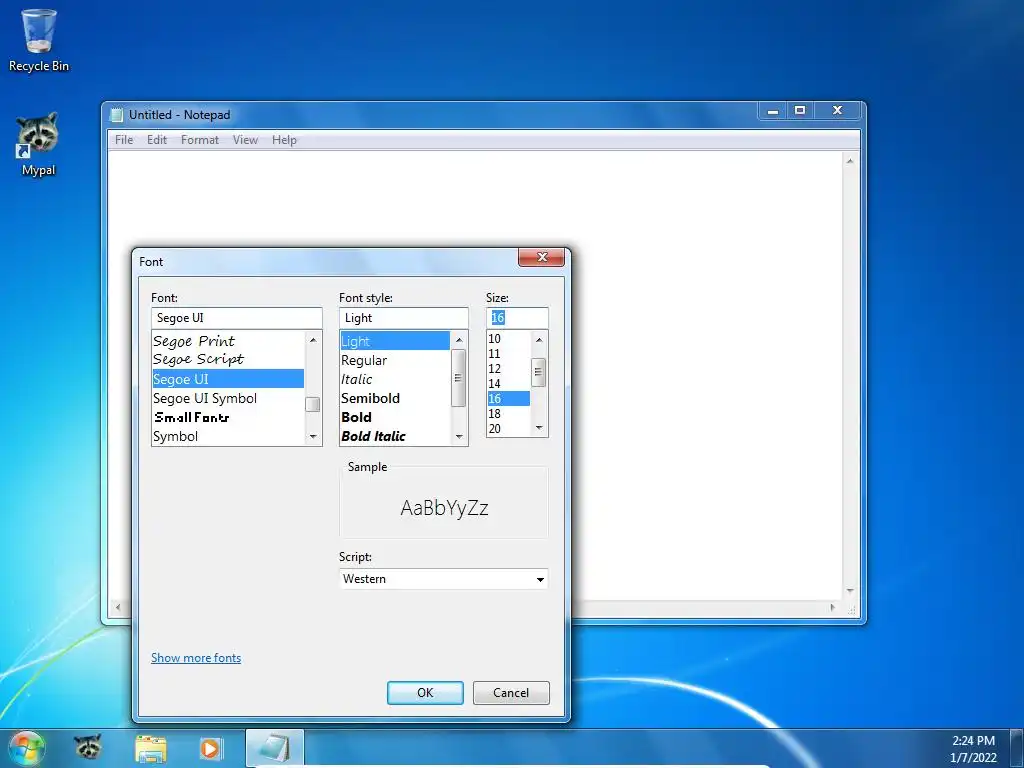Screen dimensions: 1024x768
Task: Follow the Show more fonts link
Action: click(x=196, y=658)
